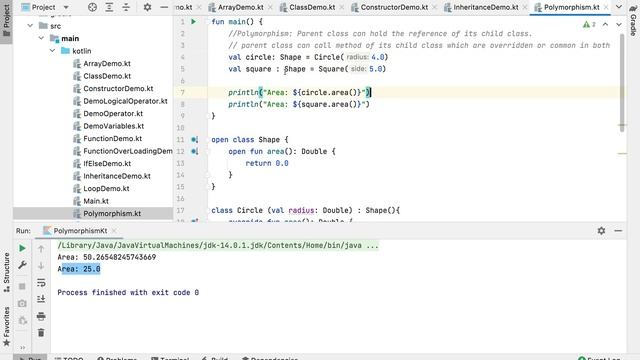Fold the Shape class at line 11
This screenshot has width=640, height=360.
[x=208, y=140]
